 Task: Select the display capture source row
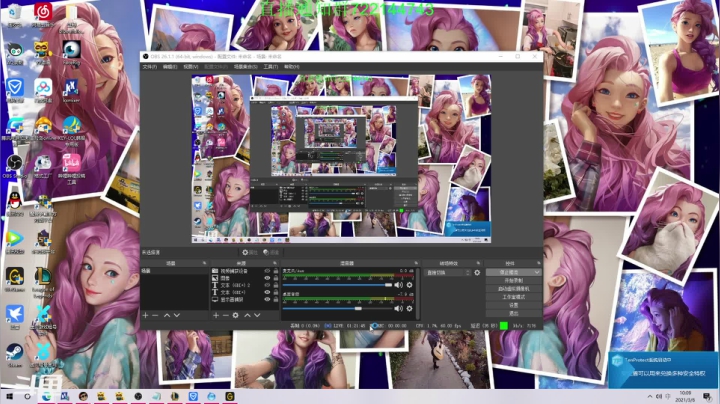coord(245,299)
